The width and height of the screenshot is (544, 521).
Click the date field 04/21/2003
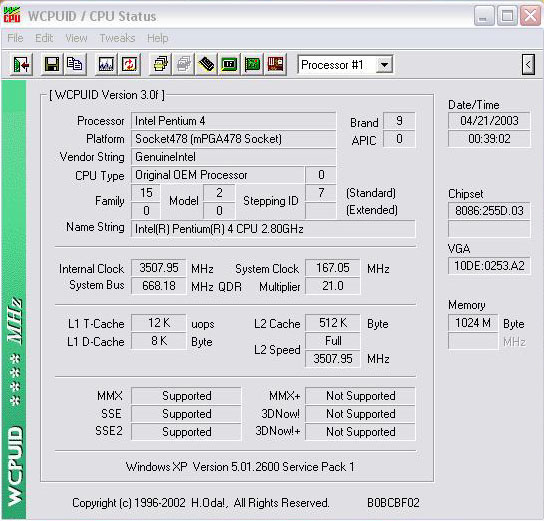point(489,121)
